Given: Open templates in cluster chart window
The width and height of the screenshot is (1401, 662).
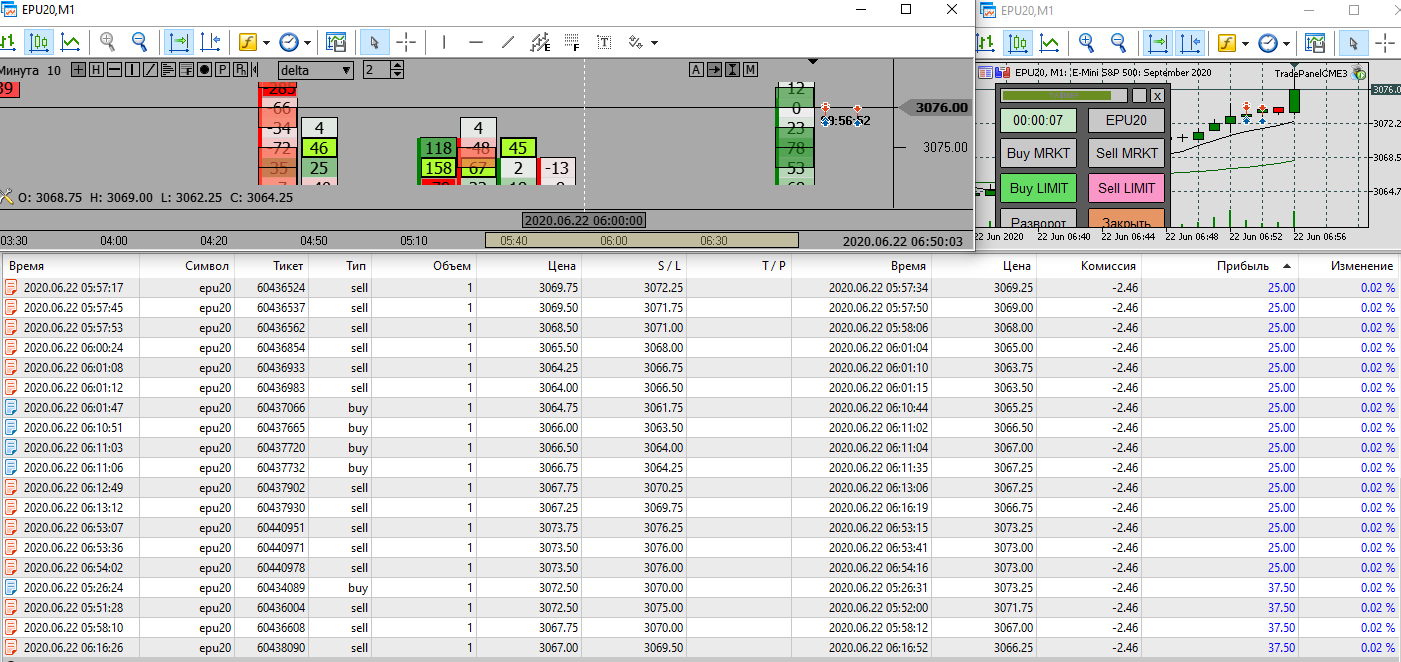Looking at the screenshot, I should point(336,42).
